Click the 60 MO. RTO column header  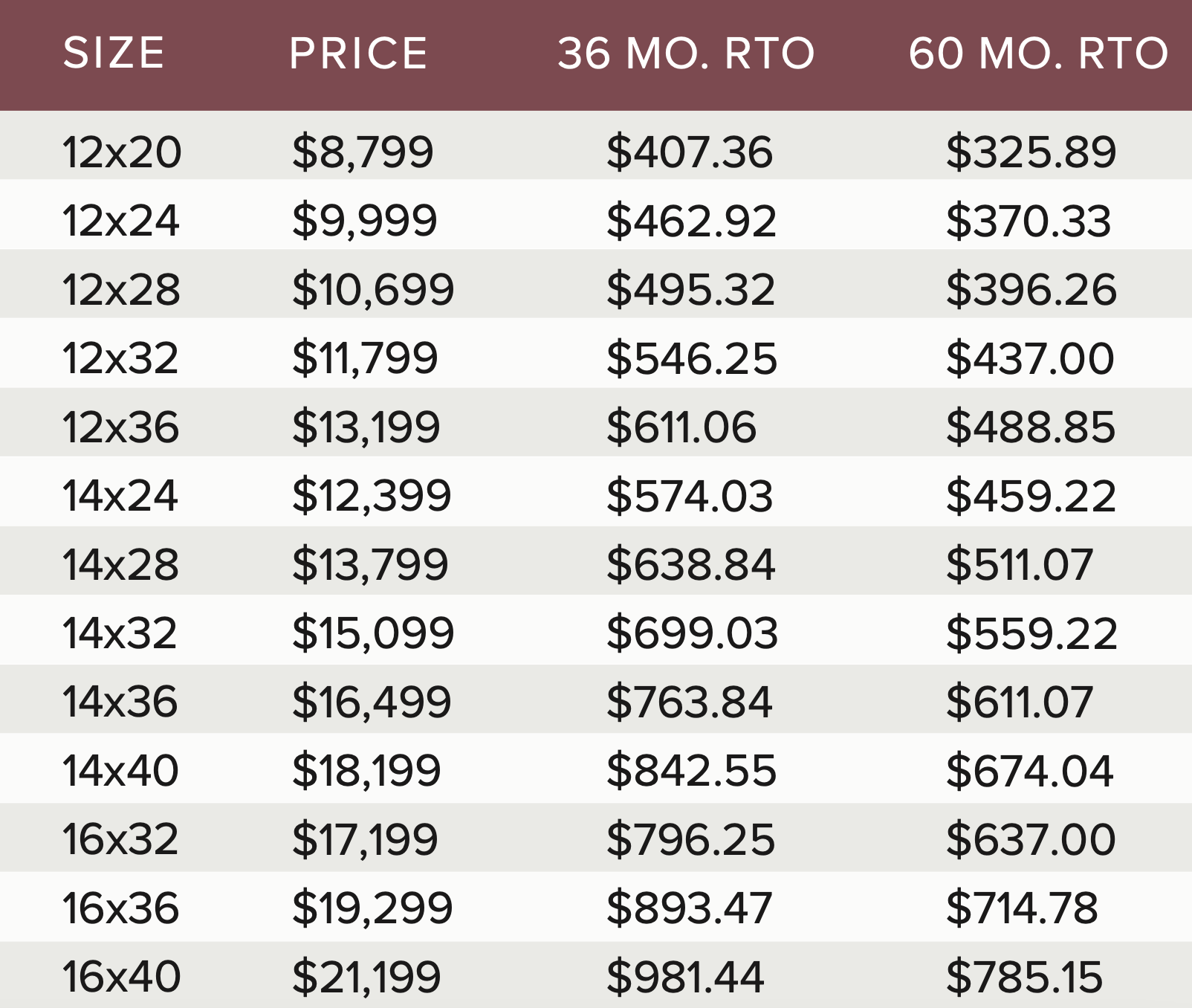click(x=1039, y=53)
